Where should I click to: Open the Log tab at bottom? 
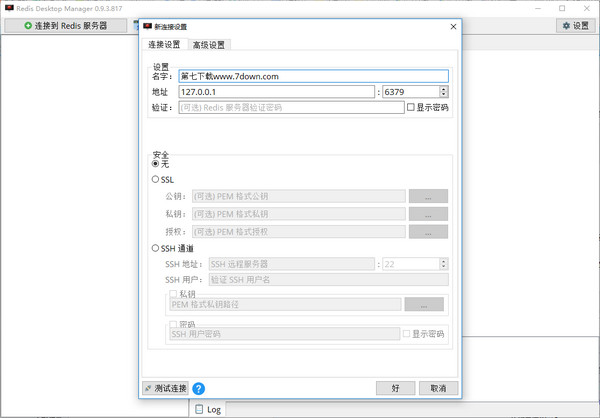tap(208, 410)
